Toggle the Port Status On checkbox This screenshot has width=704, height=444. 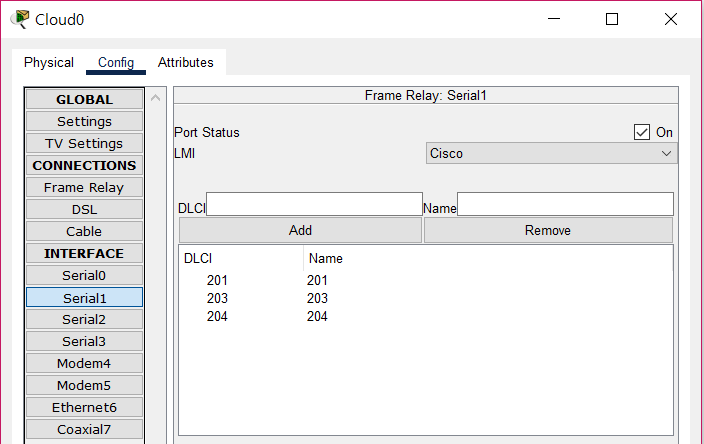(x=642, y=132)
